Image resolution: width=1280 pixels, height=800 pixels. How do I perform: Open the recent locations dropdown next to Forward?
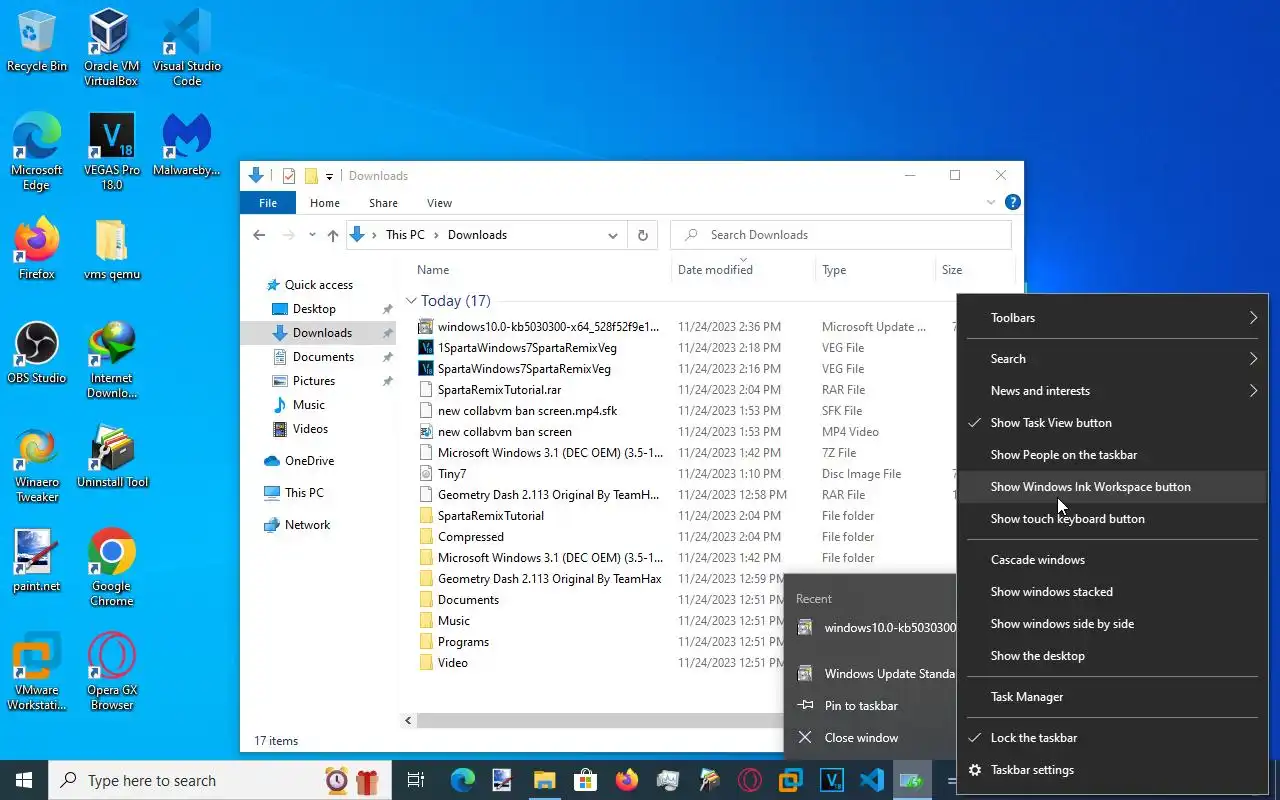312,235
